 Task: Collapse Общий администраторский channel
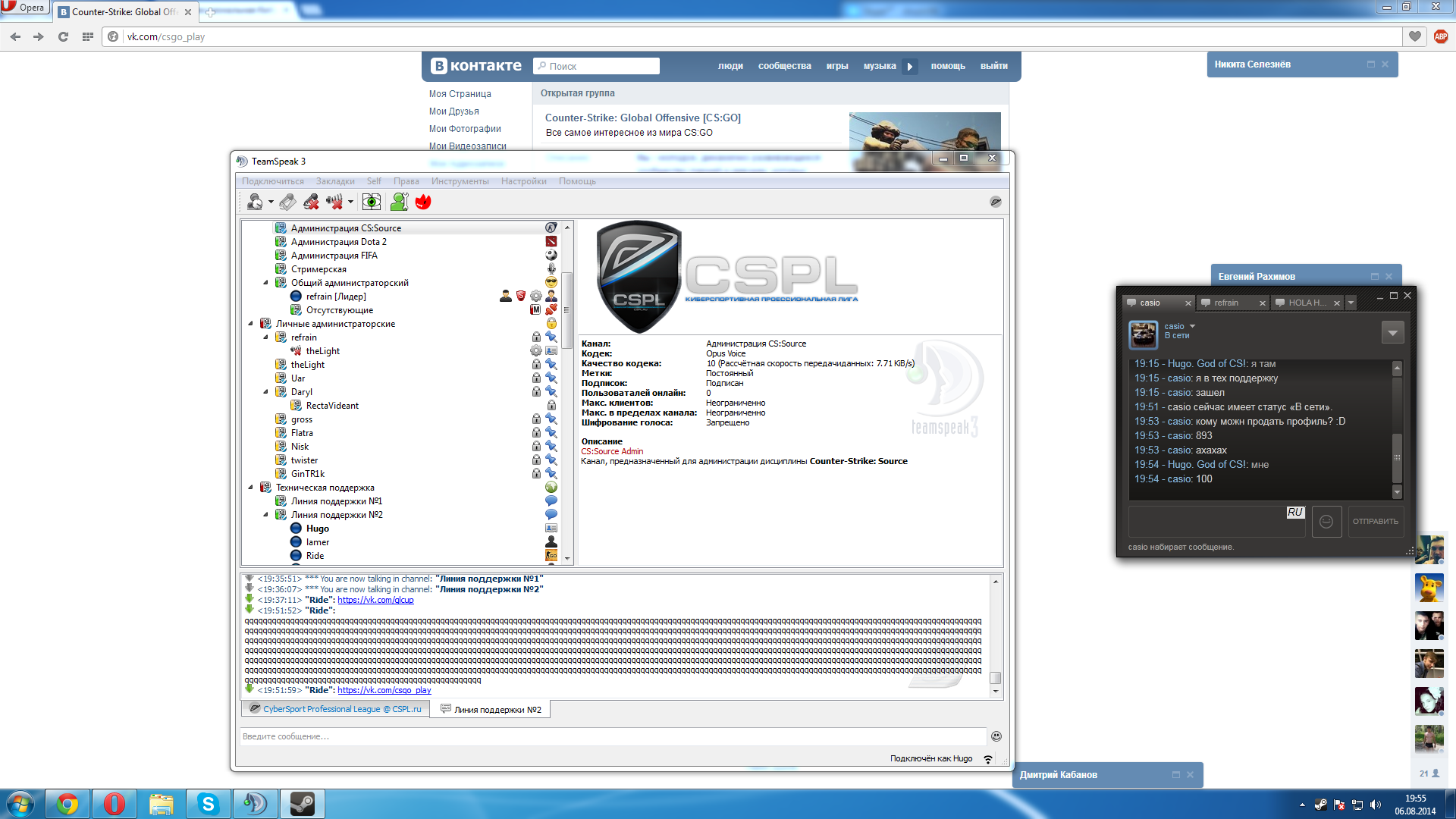(x=265, y=283)
